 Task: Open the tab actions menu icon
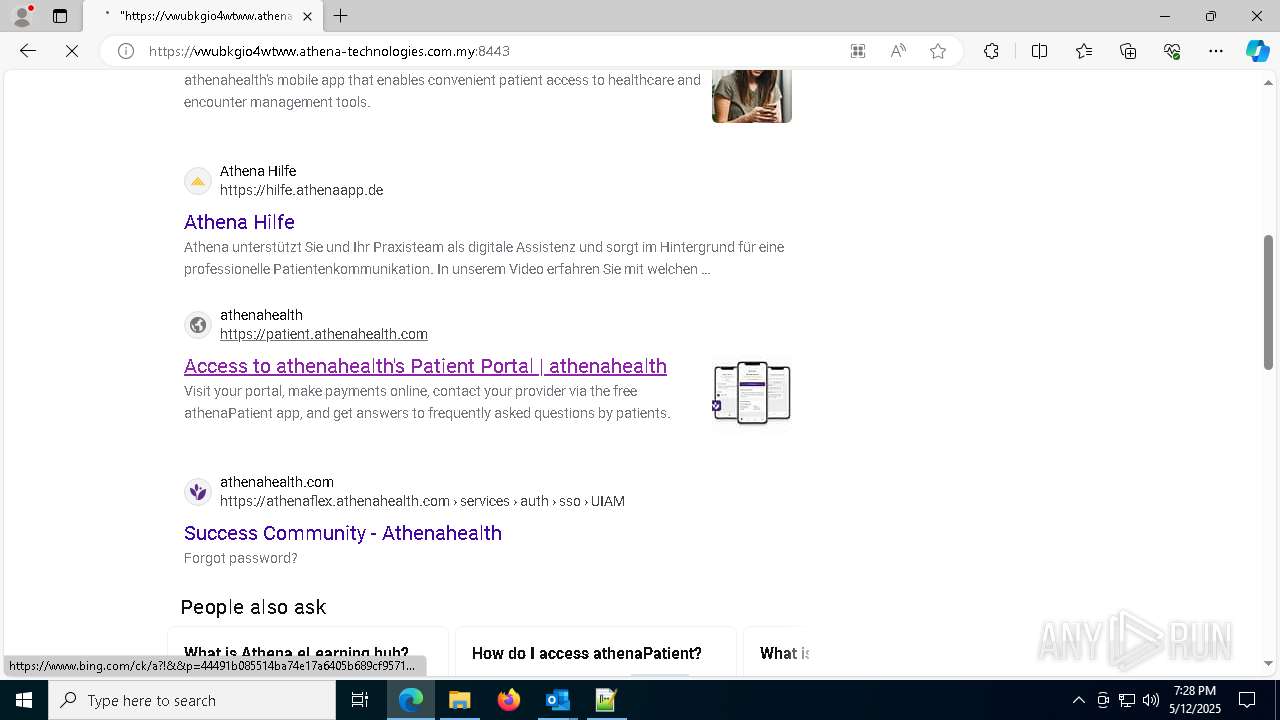click(x=60, y=16)
